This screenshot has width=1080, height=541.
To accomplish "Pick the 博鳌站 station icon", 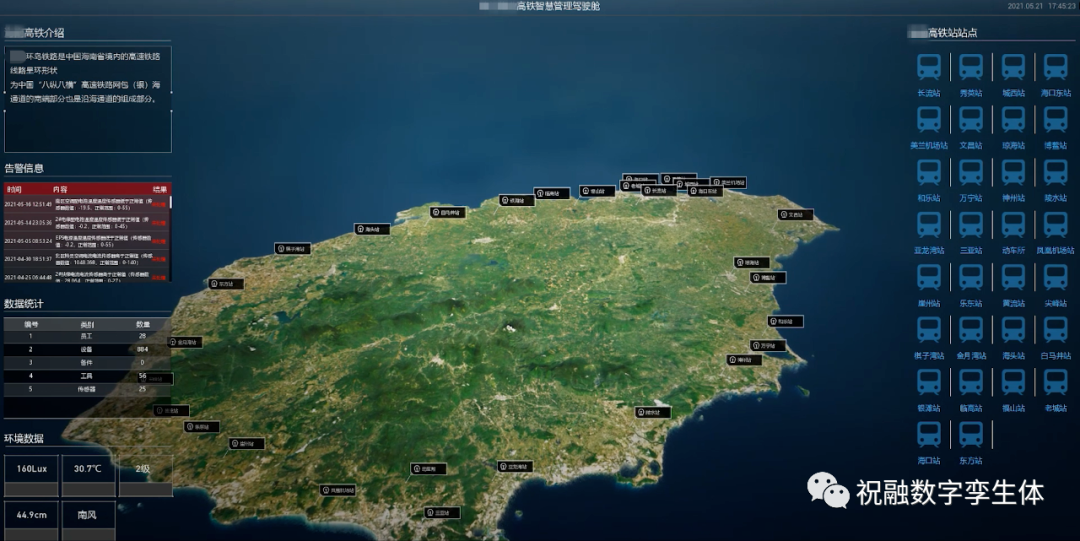I will coord(1055,120).
